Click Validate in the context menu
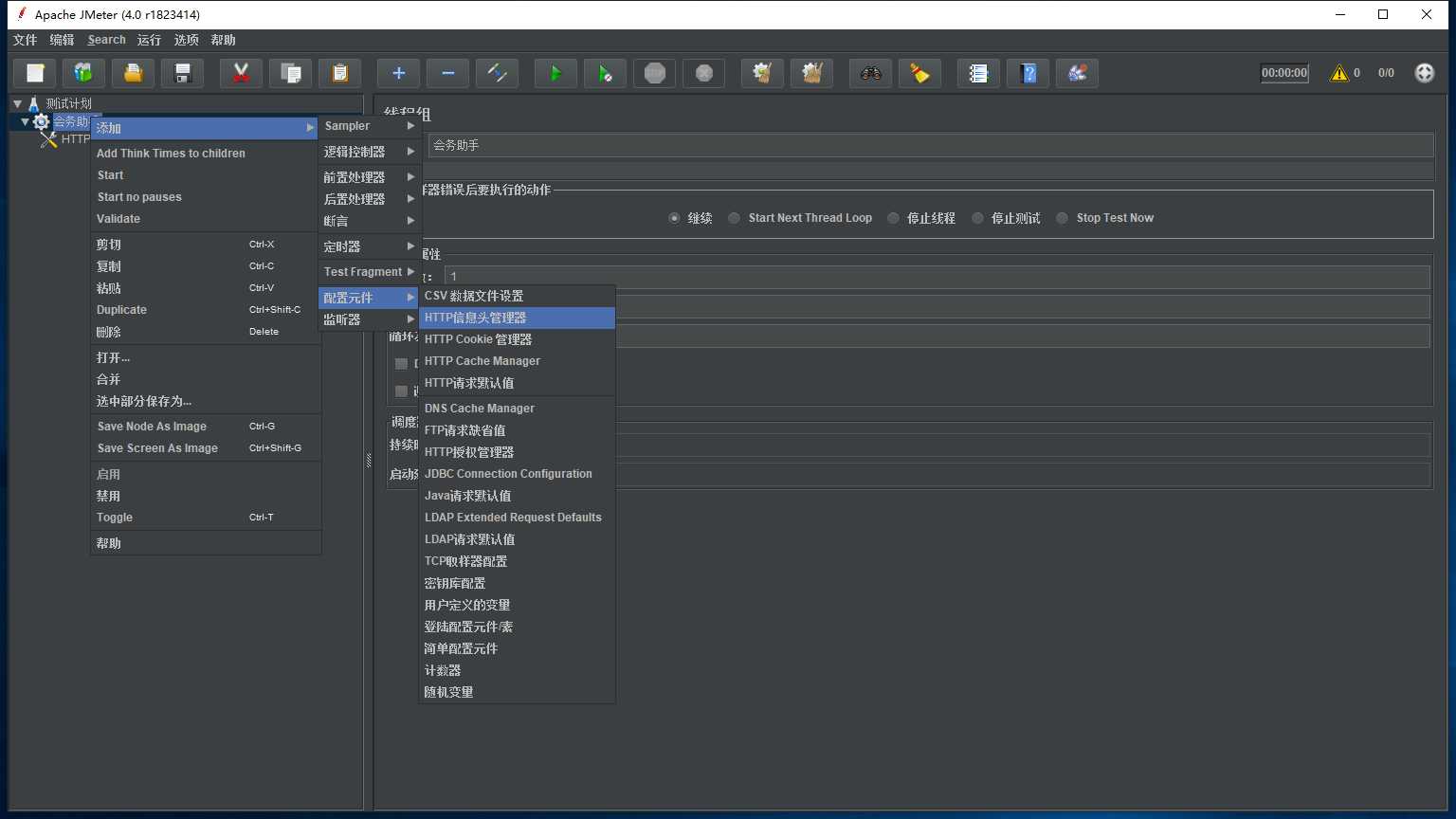Image resolution: width=1456 pixels, height=819 pixels. pyautogui.click(x=206, y=219)
